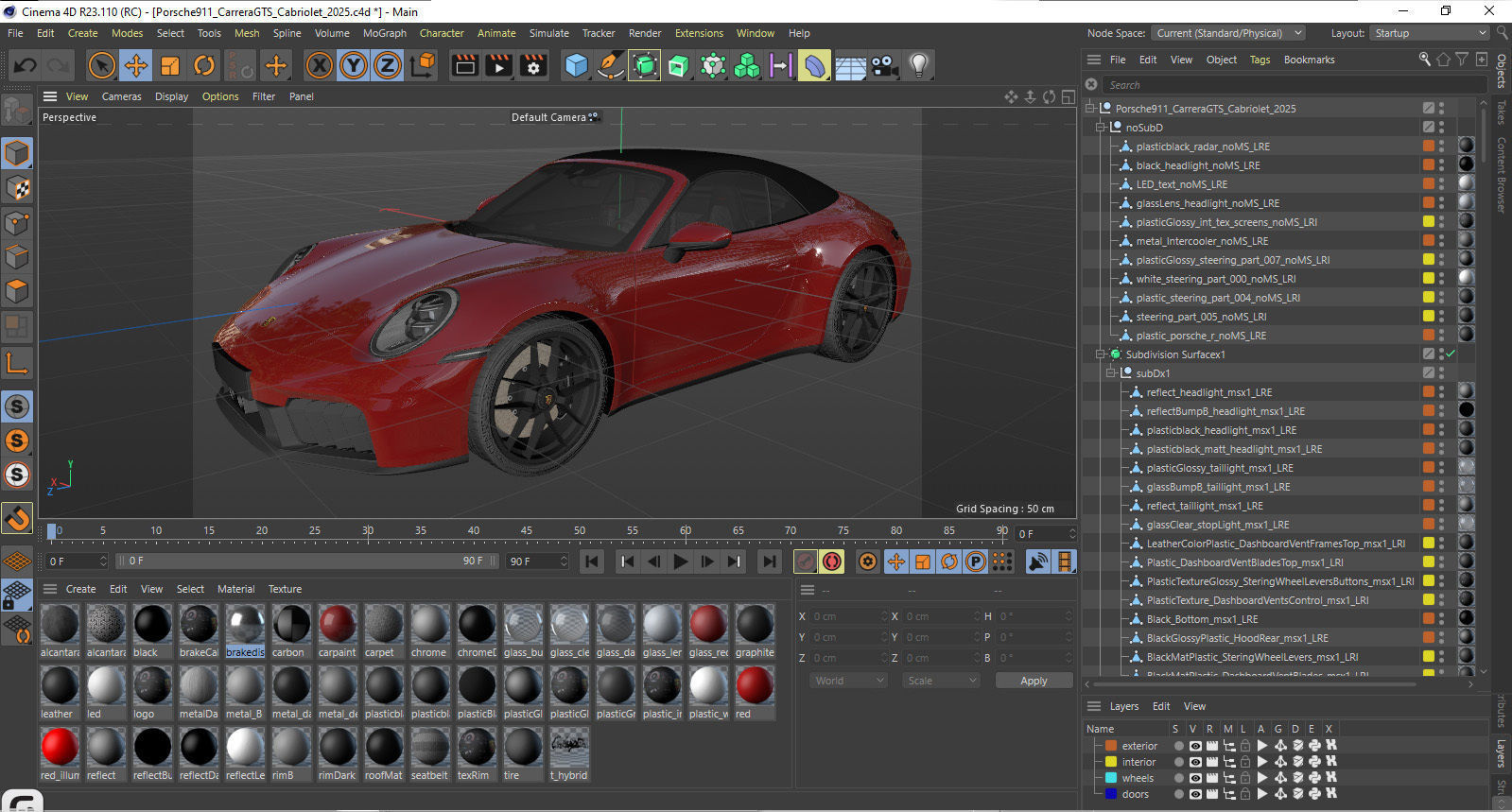Open the Layout Startup dropdown
The width and height of the screenshot is (1512, 812).
(1430, 33)
